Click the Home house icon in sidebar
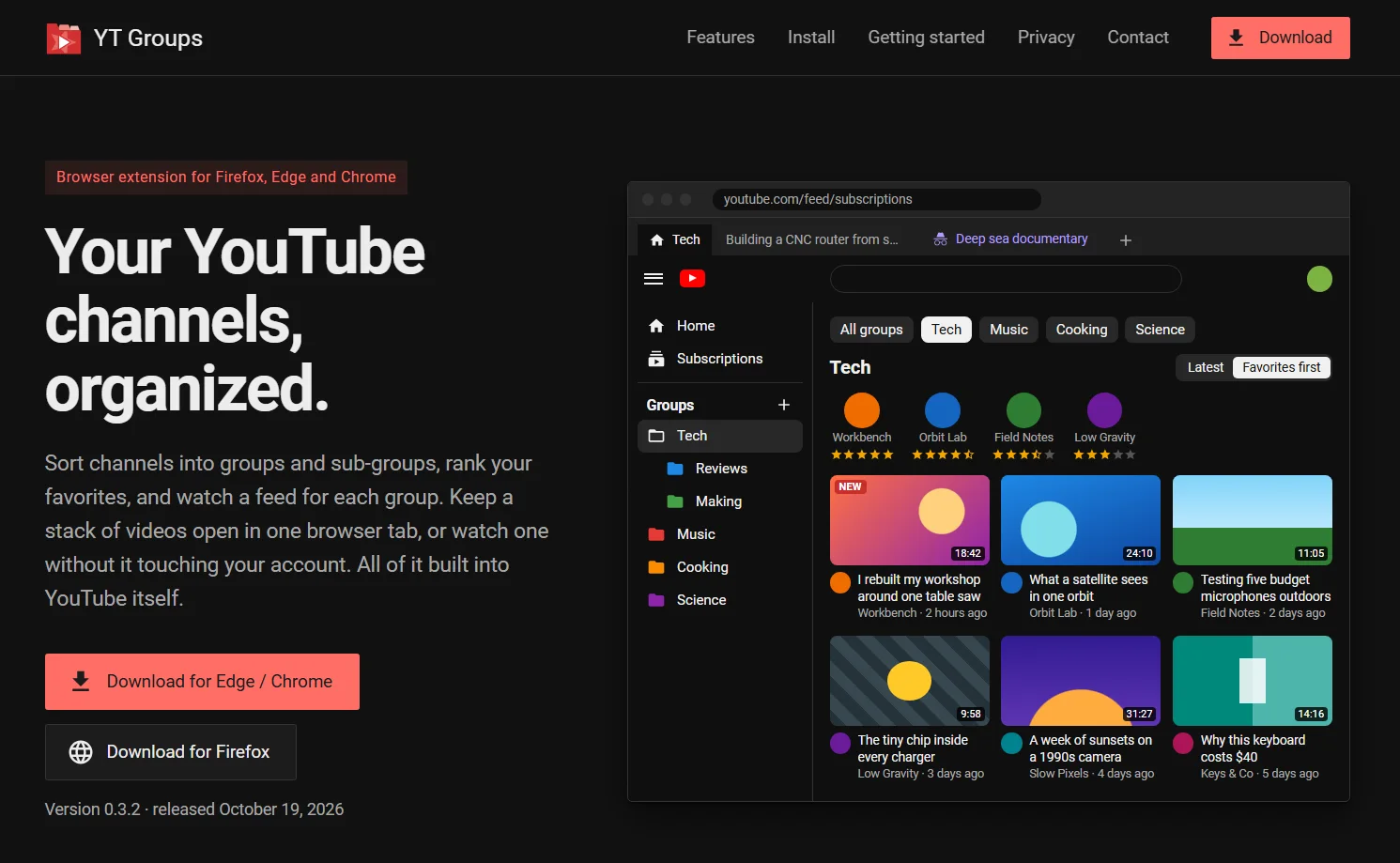The width and height of the screenshot is (1400, 863). click(656, 326)
